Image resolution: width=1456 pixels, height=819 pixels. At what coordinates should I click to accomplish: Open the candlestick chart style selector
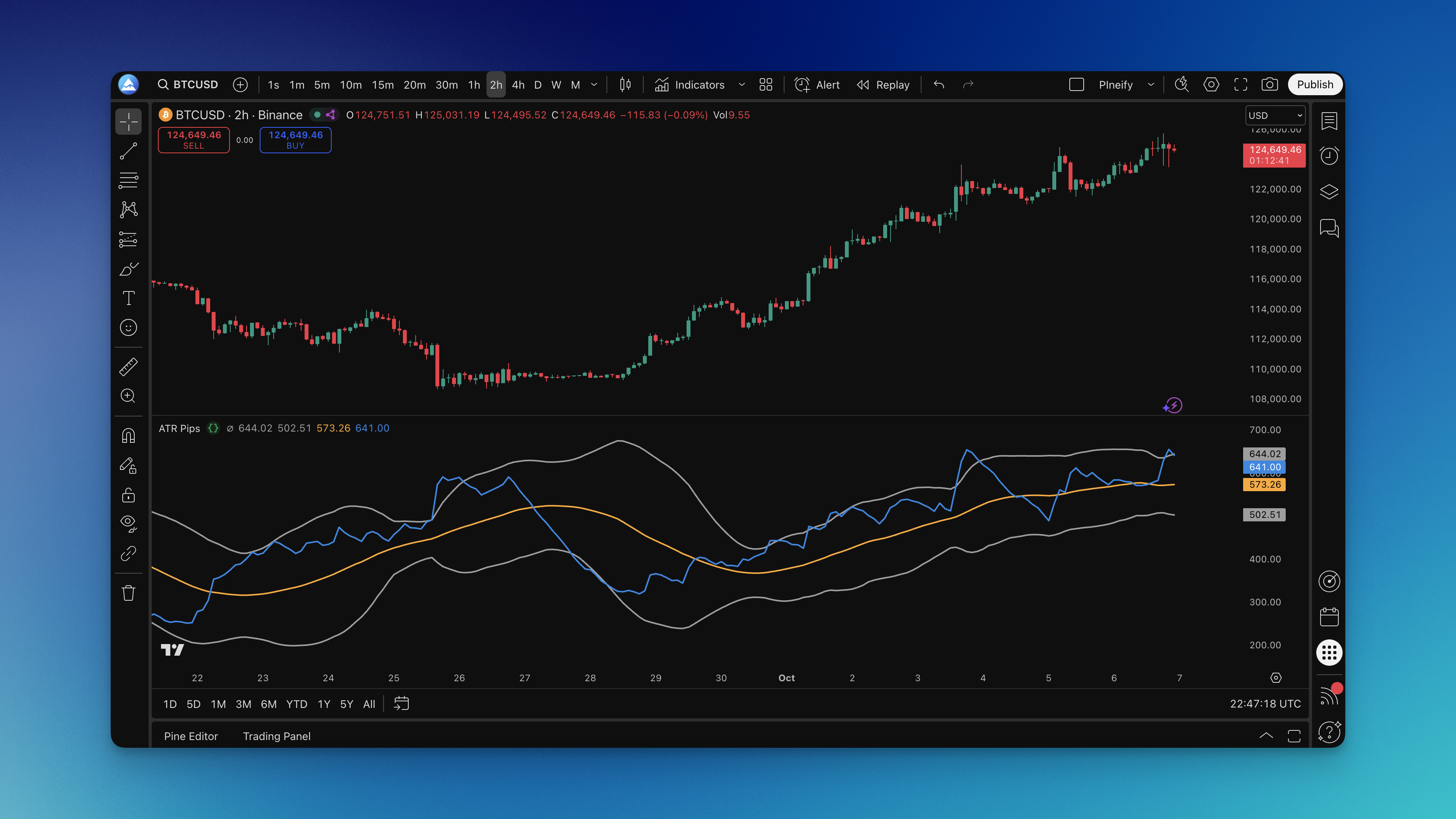(625, 85)
